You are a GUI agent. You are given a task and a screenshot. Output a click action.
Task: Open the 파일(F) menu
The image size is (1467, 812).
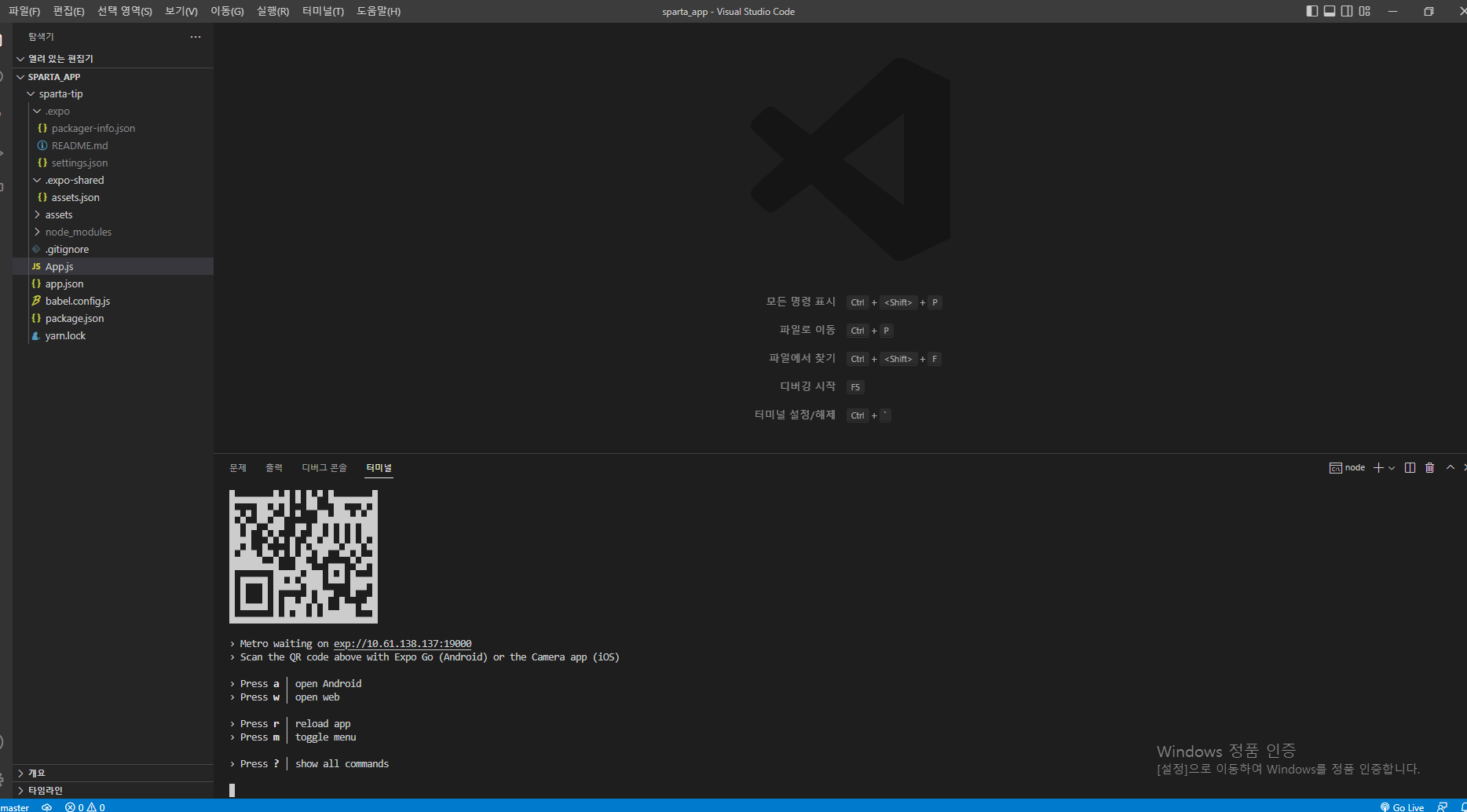[x=24, y=11]
